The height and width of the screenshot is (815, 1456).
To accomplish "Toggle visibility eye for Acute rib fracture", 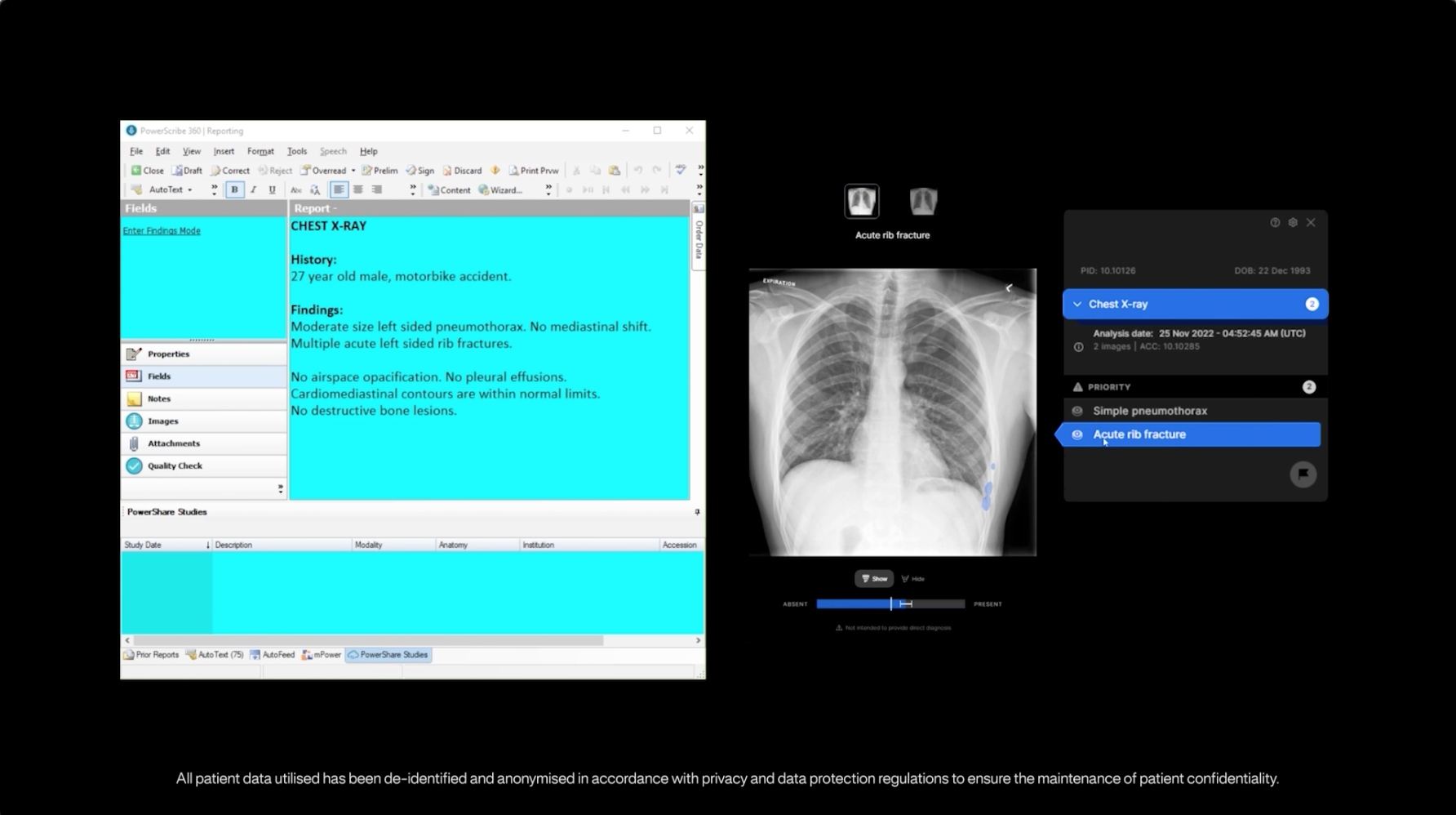I will (x=1077, y=435).
